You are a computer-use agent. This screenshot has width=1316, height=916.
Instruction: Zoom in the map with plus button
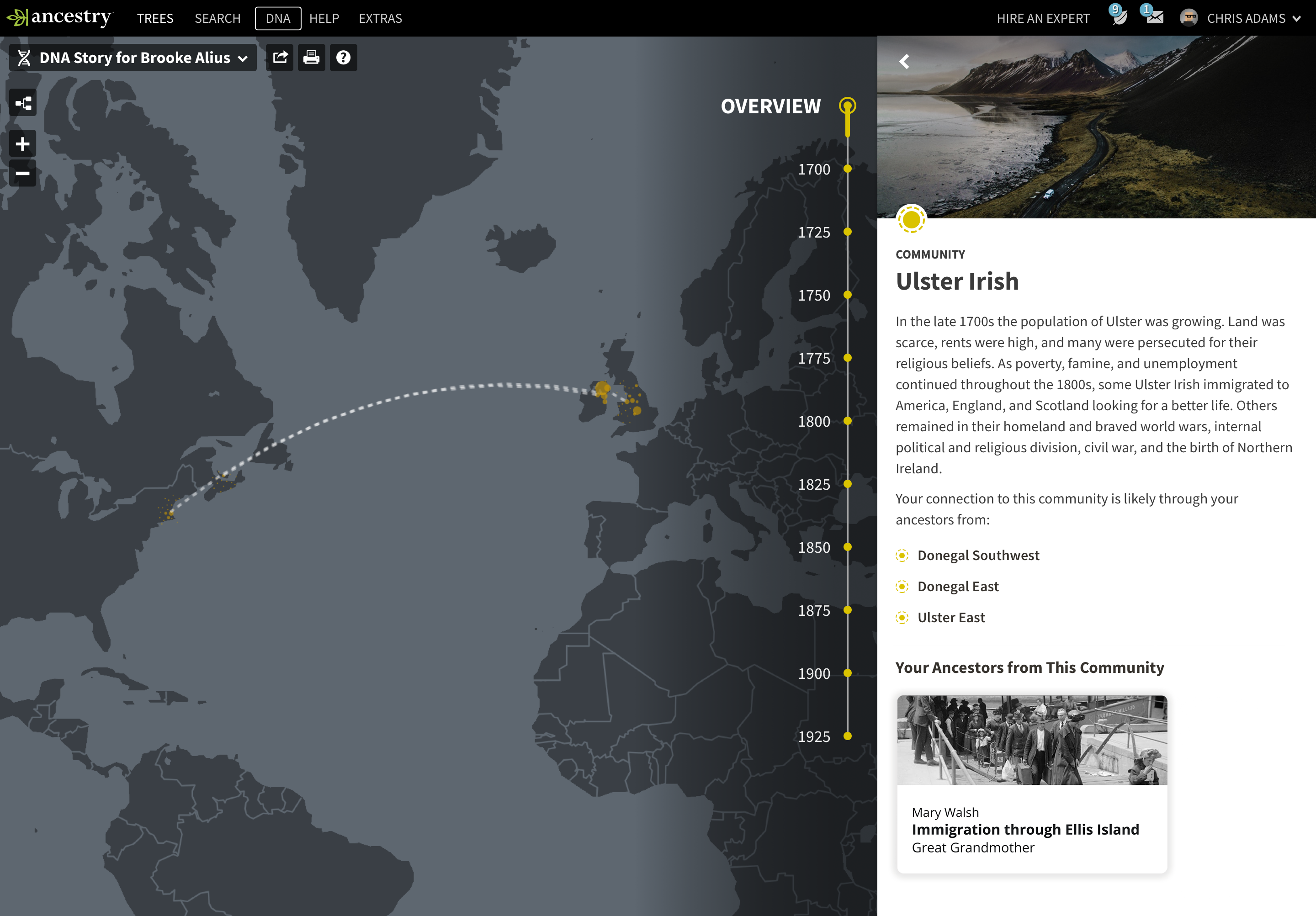click(23, 143)
